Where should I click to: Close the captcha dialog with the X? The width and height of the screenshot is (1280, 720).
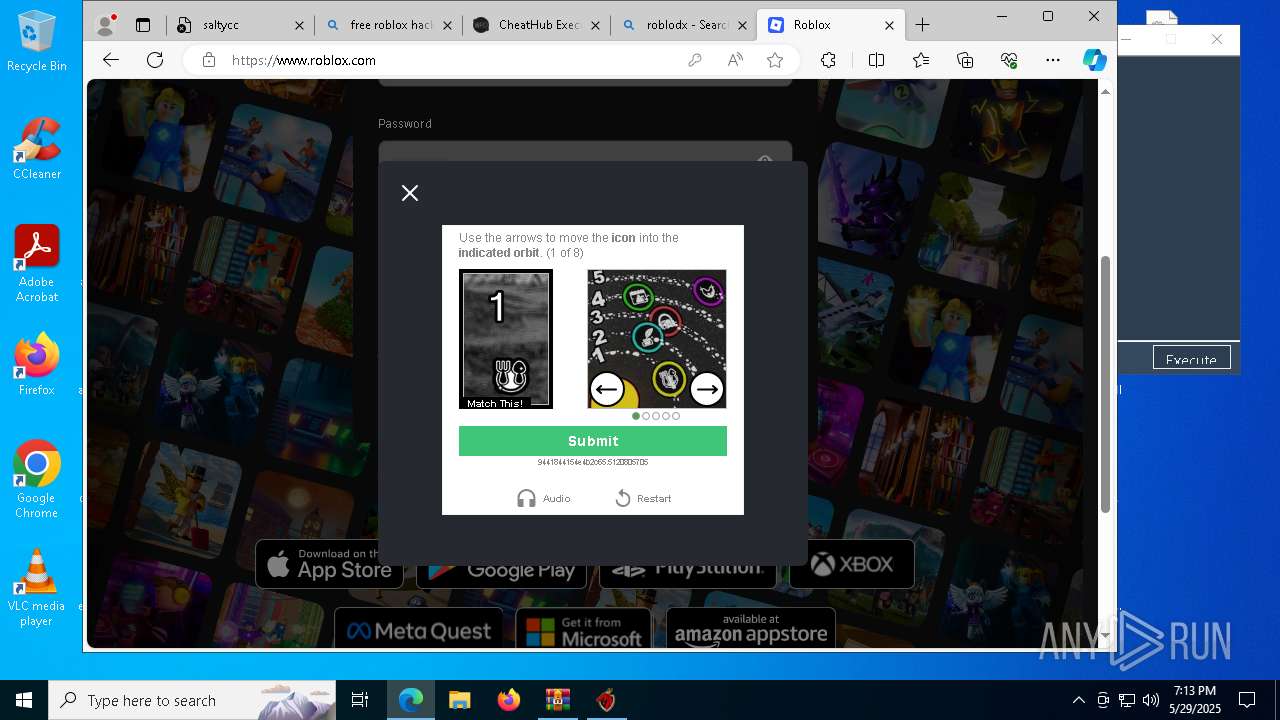[410, 193]
